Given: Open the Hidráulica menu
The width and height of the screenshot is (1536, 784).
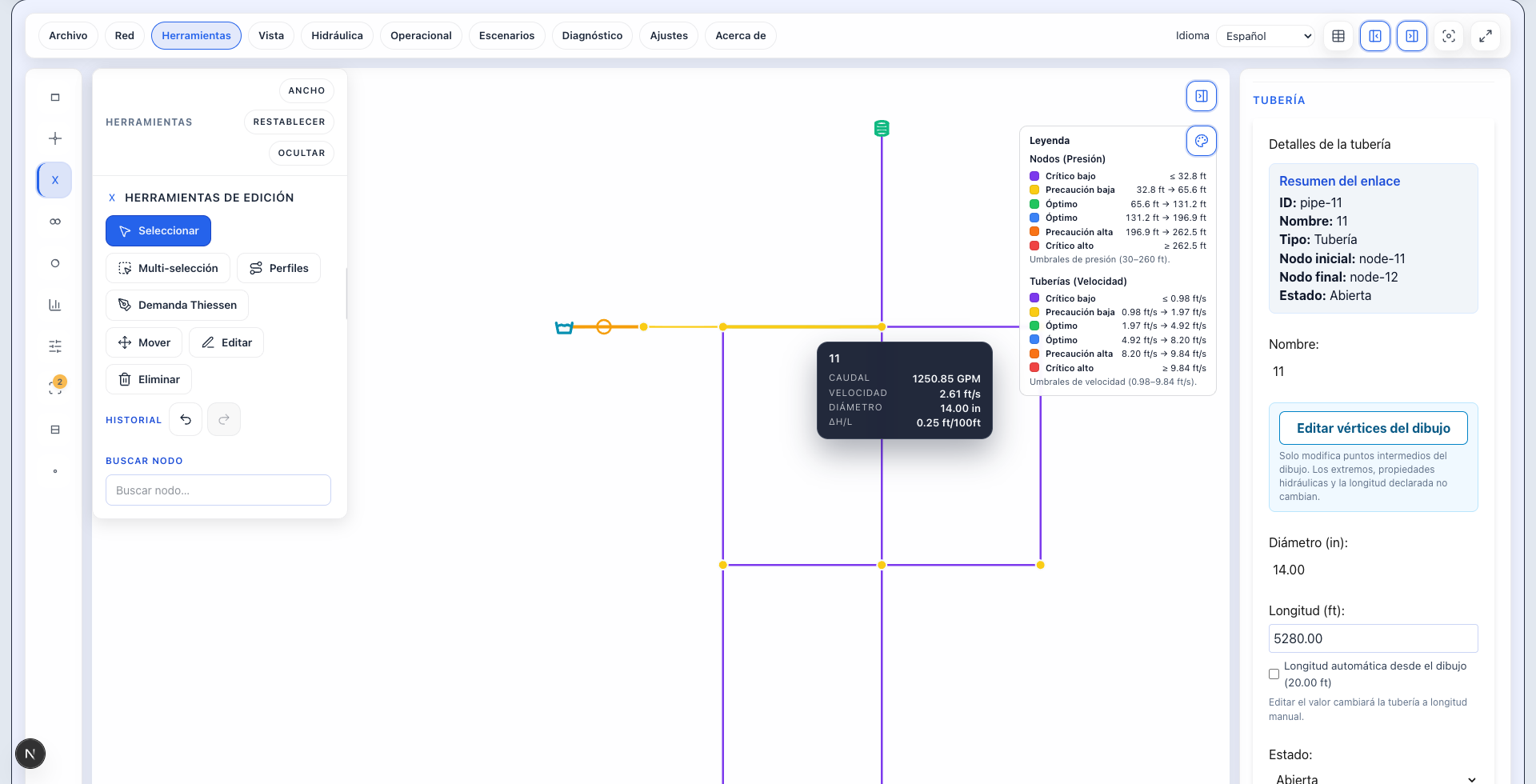Looking at the screenshot, I should click(x=337, y=36).
